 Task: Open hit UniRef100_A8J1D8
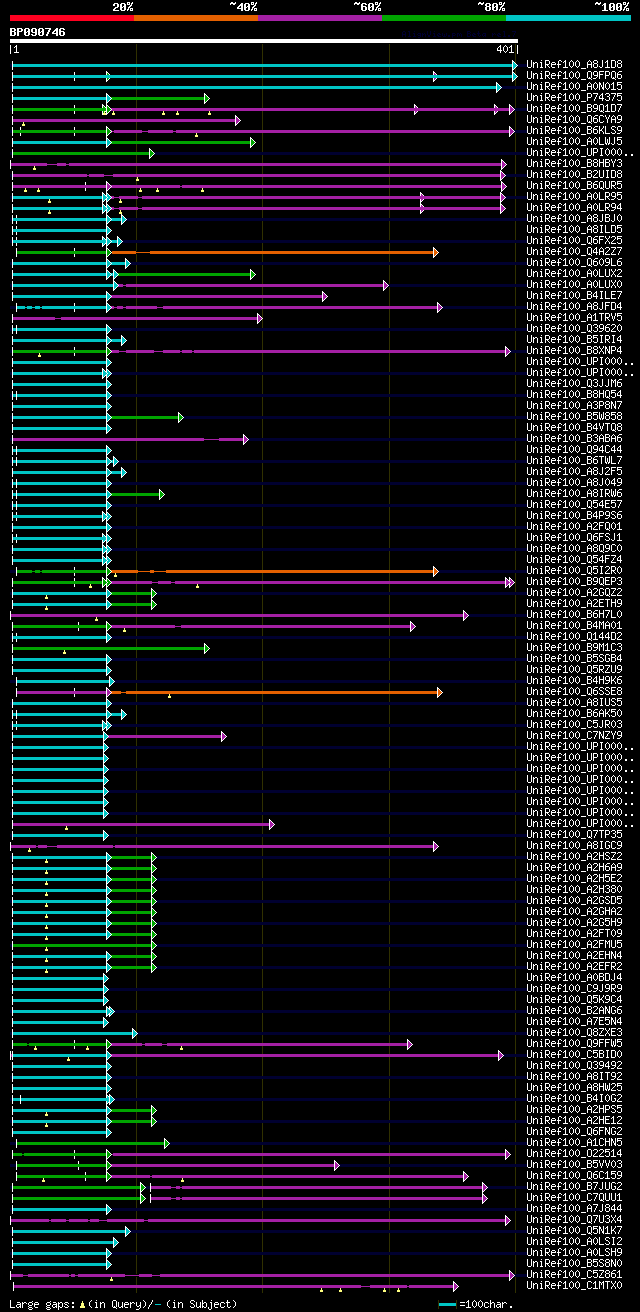tap(574, 64)
